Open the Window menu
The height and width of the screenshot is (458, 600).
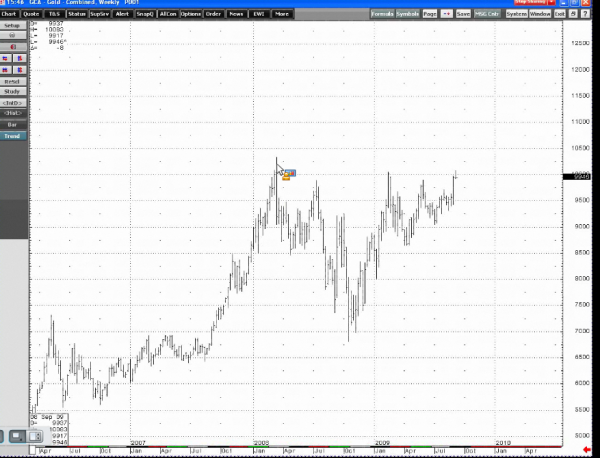(x=540, y=15)
